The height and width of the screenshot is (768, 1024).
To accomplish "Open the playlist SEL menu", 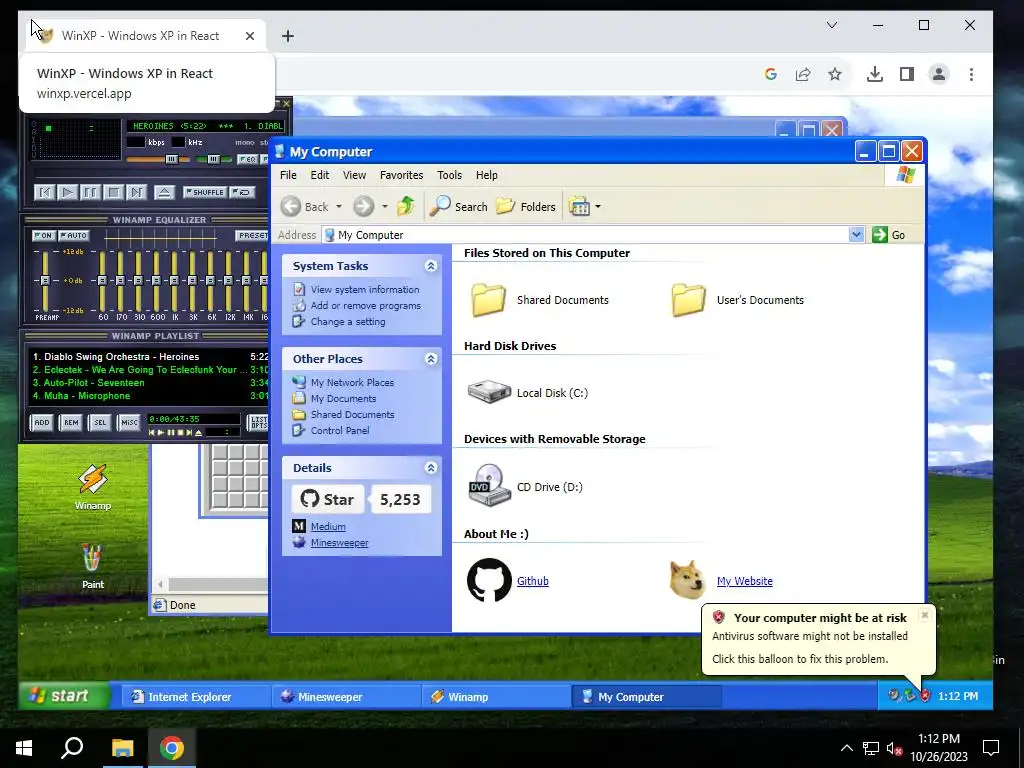I will pyautogui.click(x=100, y=423).
